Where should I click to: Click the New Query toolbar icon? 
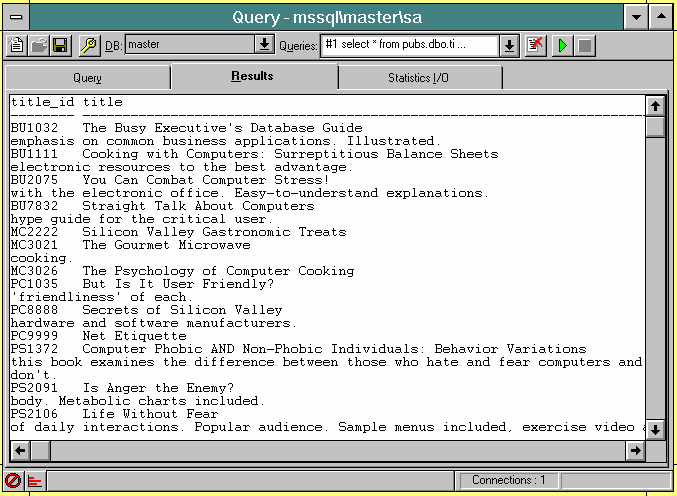coord(17,45)
